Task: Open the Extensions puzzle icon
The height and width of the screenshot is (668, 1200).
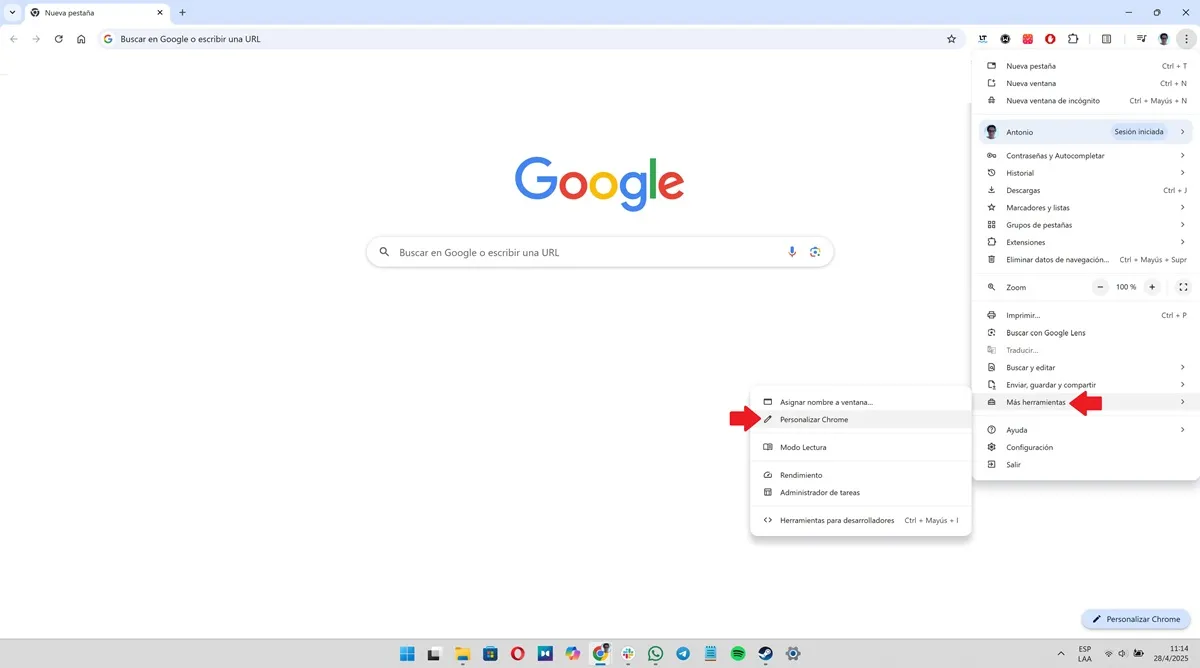Action: tap(1073, 39)
